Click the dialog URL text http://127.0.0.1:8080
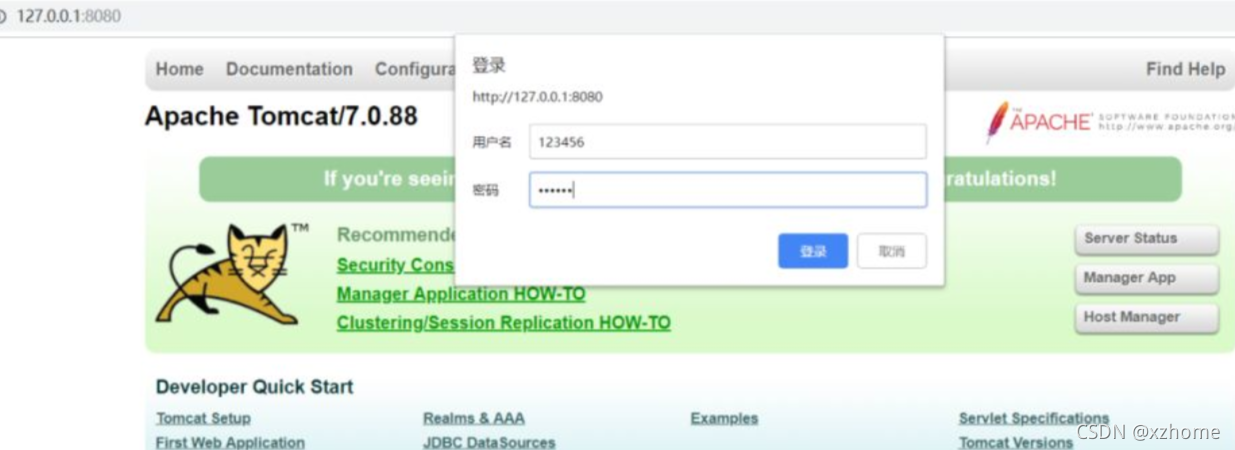 coord(537,97)
